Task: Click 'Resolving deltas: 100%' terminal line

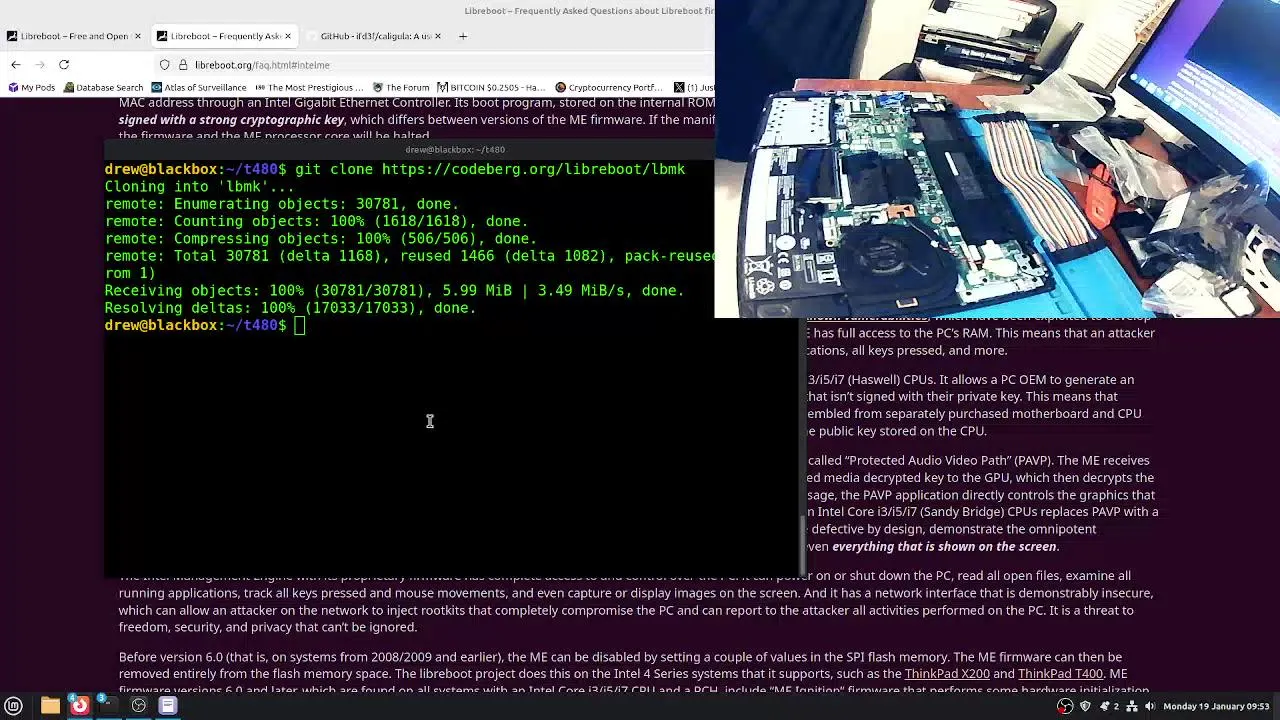Action: click(290, 308)
